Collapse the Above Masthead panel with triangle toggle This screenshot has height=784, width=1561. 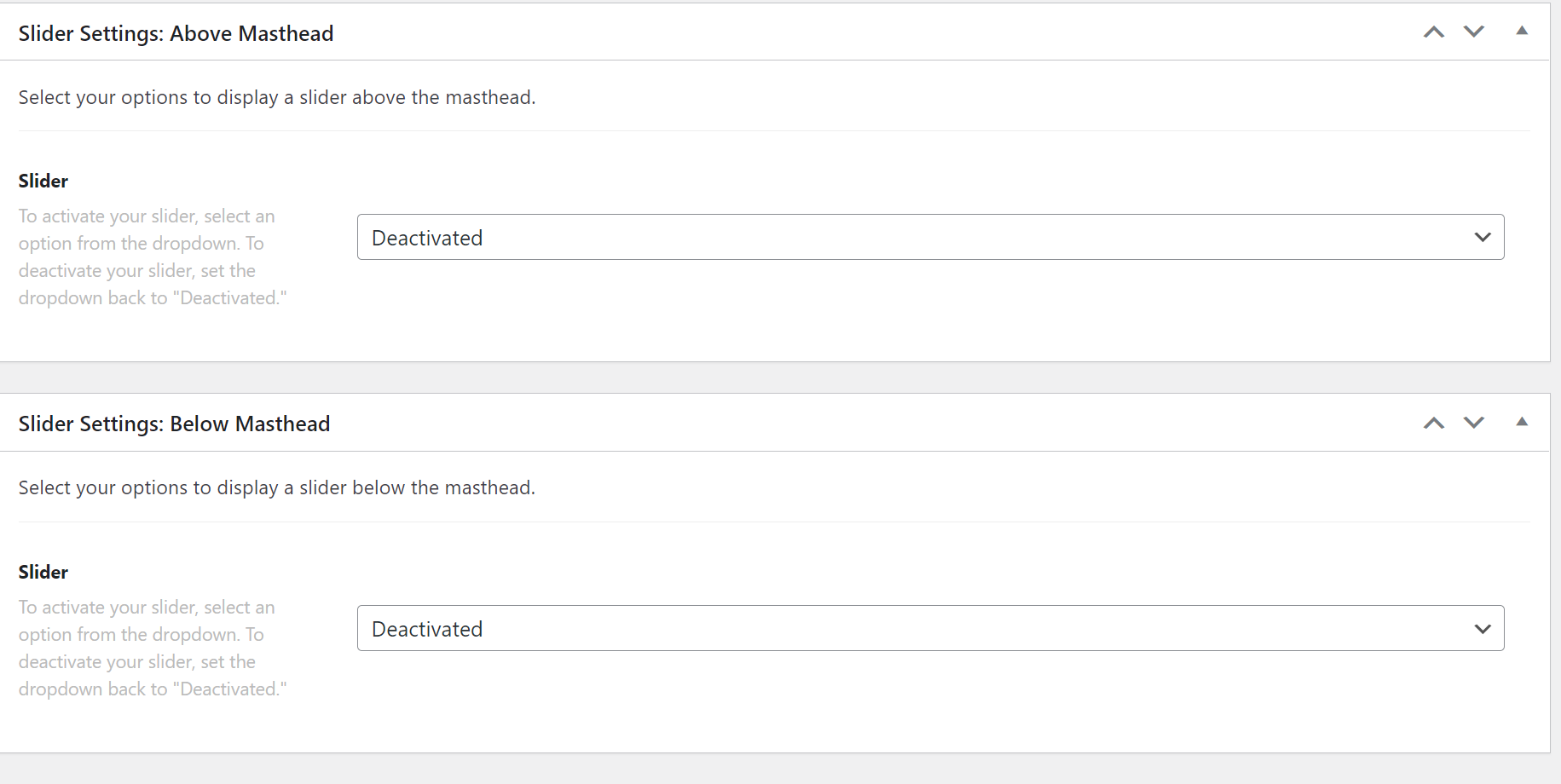pos(1522,31)
